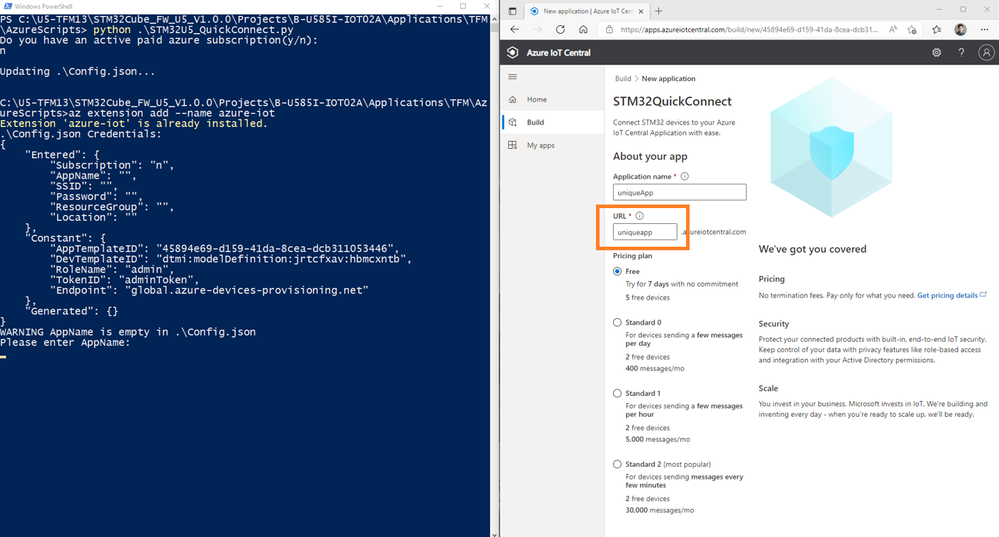Image resolution: width=999 pixels, height=537 pixels.
Task: Click the STM32QuickConnect heading
Action: tap(672, 101)
